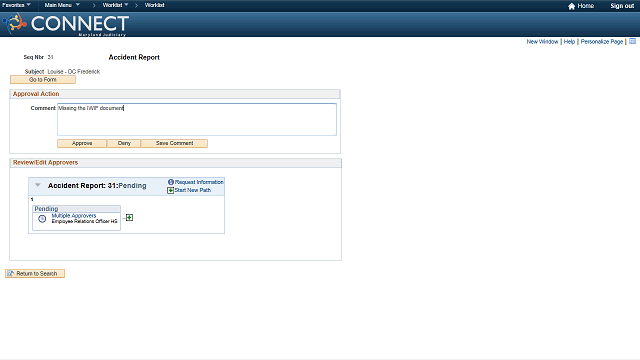The height and width of the screenshot is (360, 640).
Task: Click the page icon beside Personalize Page
Action: pyautogui.click(x=632, y=42)
